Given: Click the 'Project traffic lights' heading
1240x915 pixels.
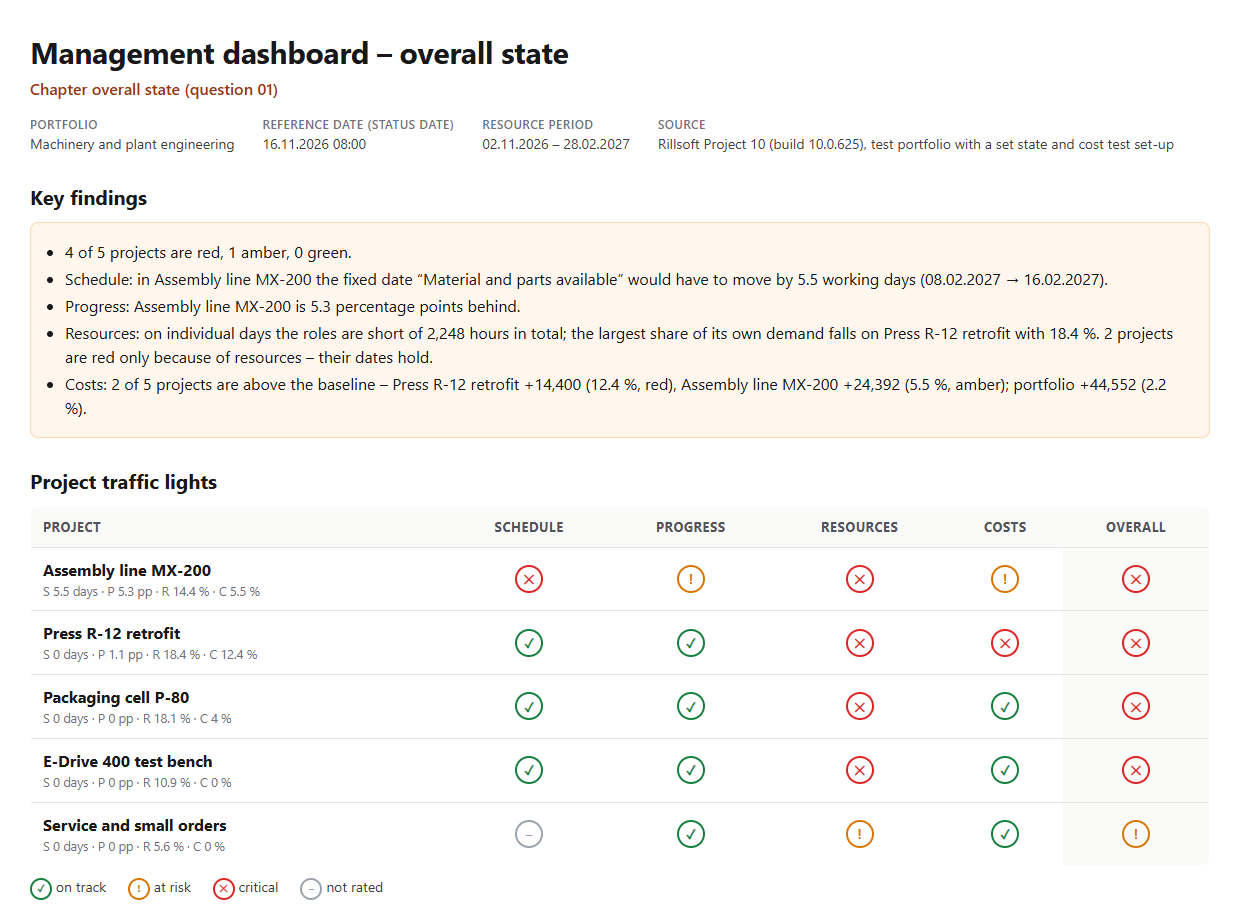Looking at the screenshot, I should 124,482.
